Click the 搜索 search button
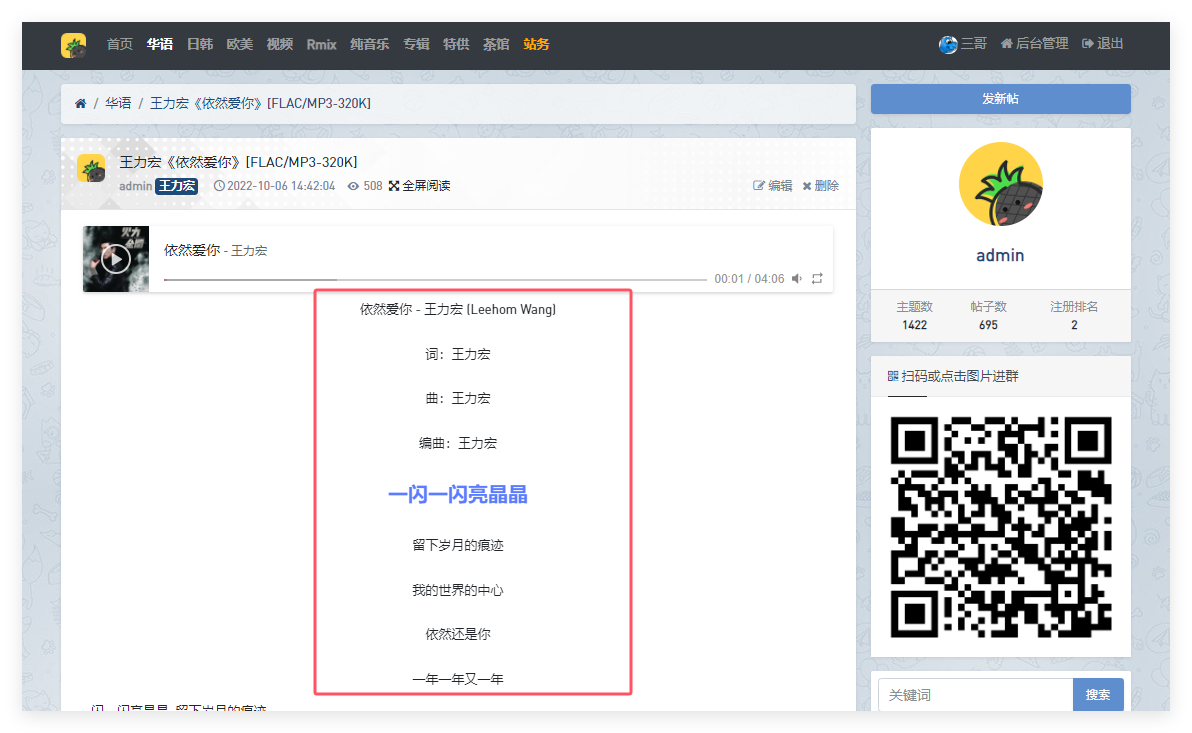Screen dimensions: 1192x733 pyautogui.click(x=1097, y=694)
